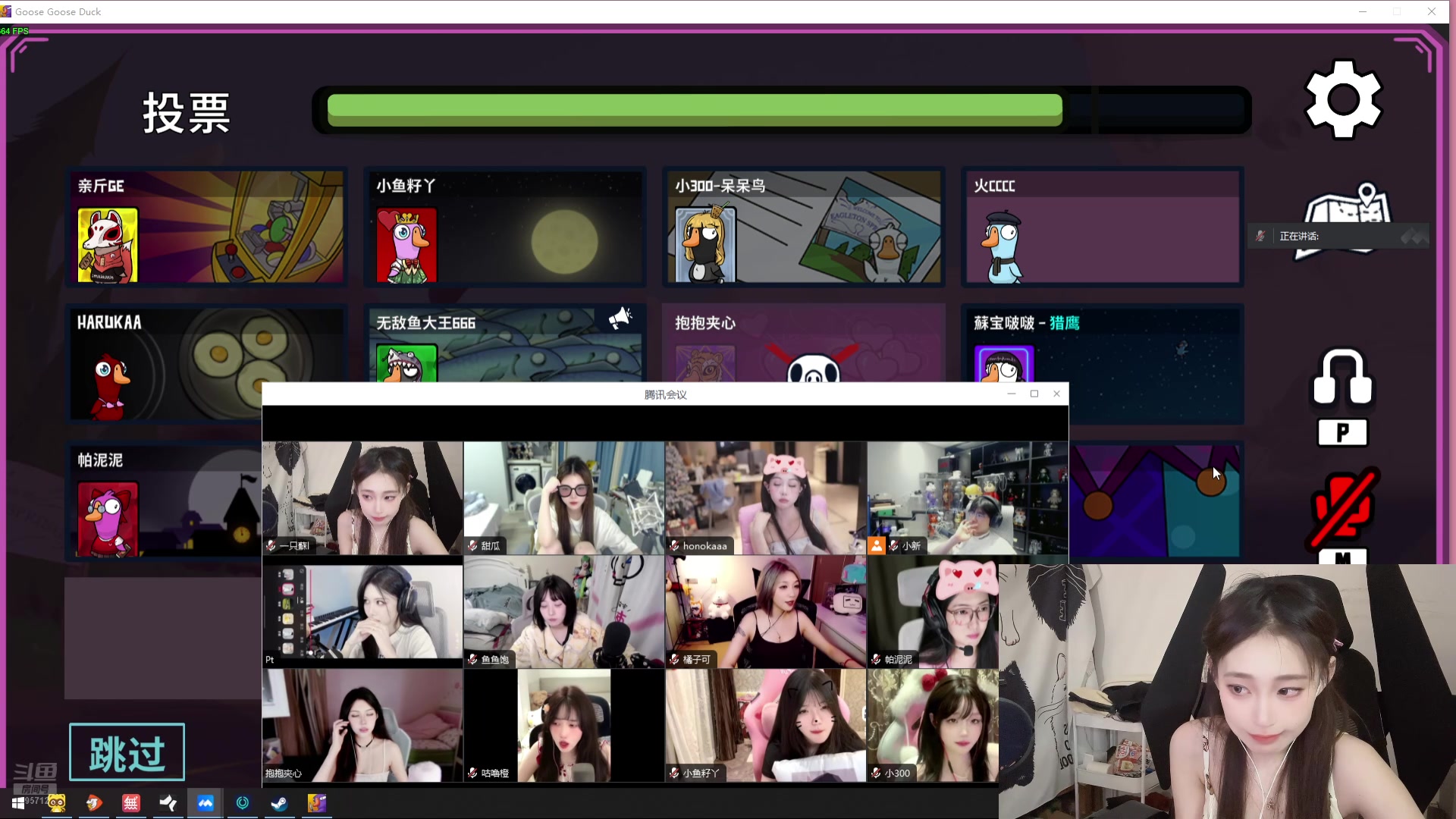
Task: Vote for player 小鱼籽丫
Action: (505, 227)
